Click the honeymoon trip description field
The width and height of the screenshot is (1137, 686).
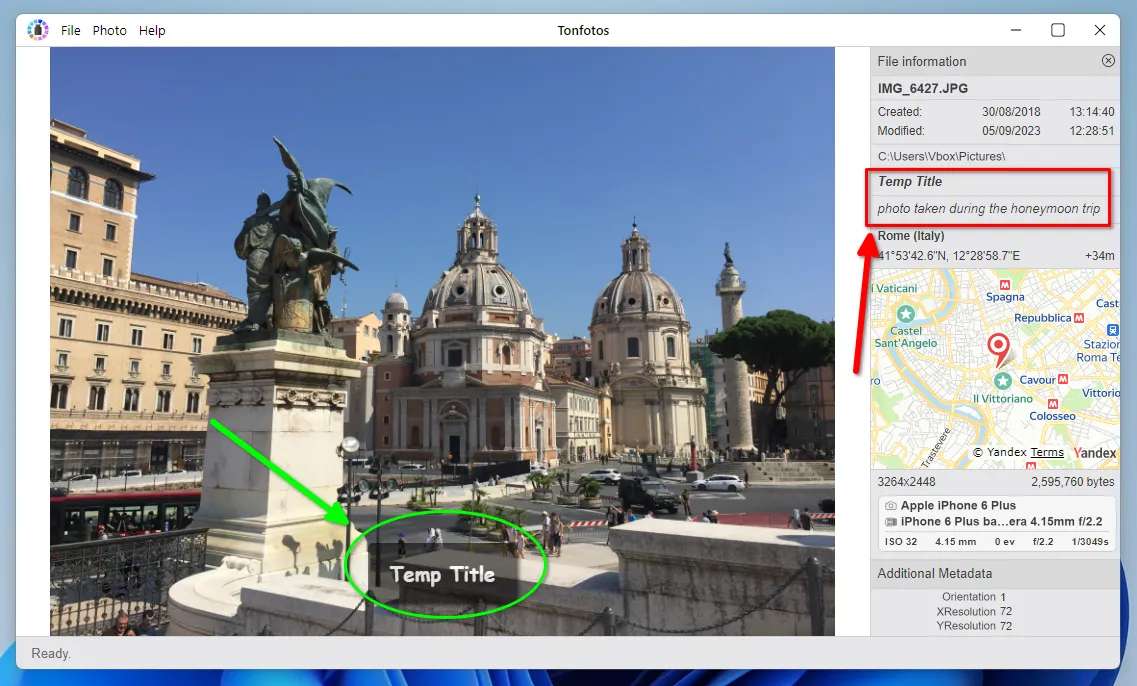pos(988,209)
